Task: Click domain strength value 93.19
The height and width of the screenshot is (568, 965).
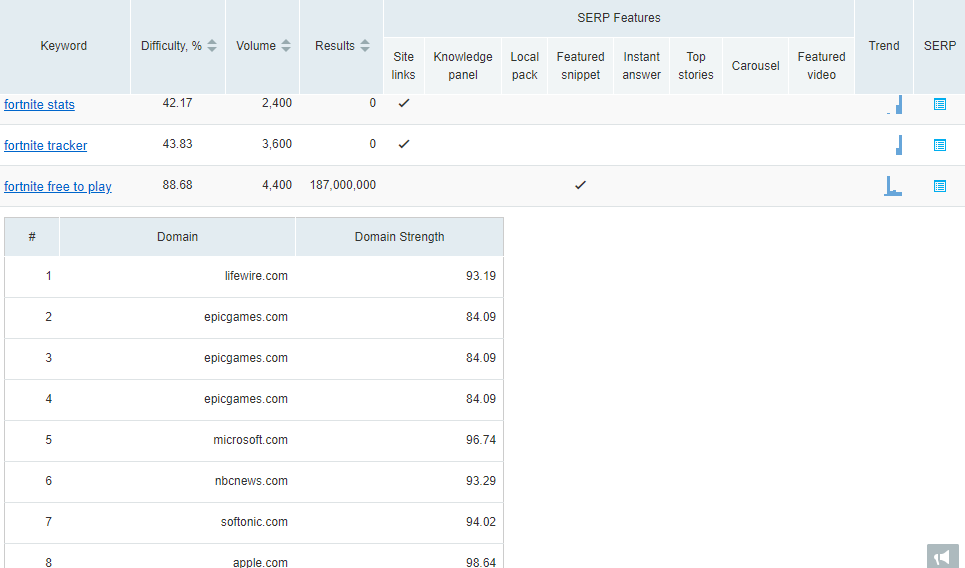Action: (481, 276)
